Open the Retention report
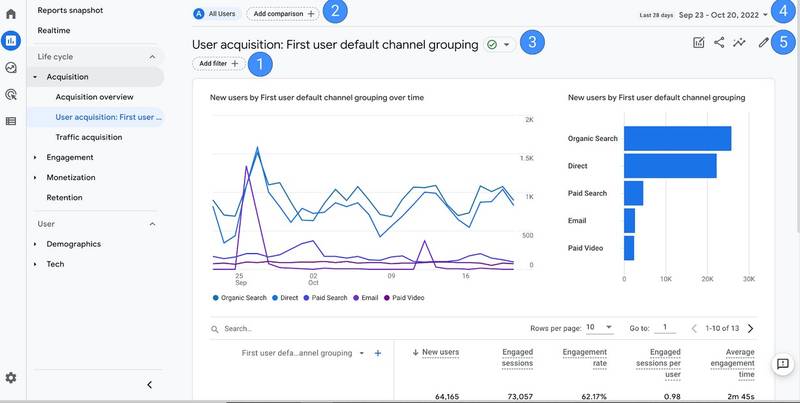Viewport: 800px width, 403px height. pyautogui.click(x=64, y=197)
